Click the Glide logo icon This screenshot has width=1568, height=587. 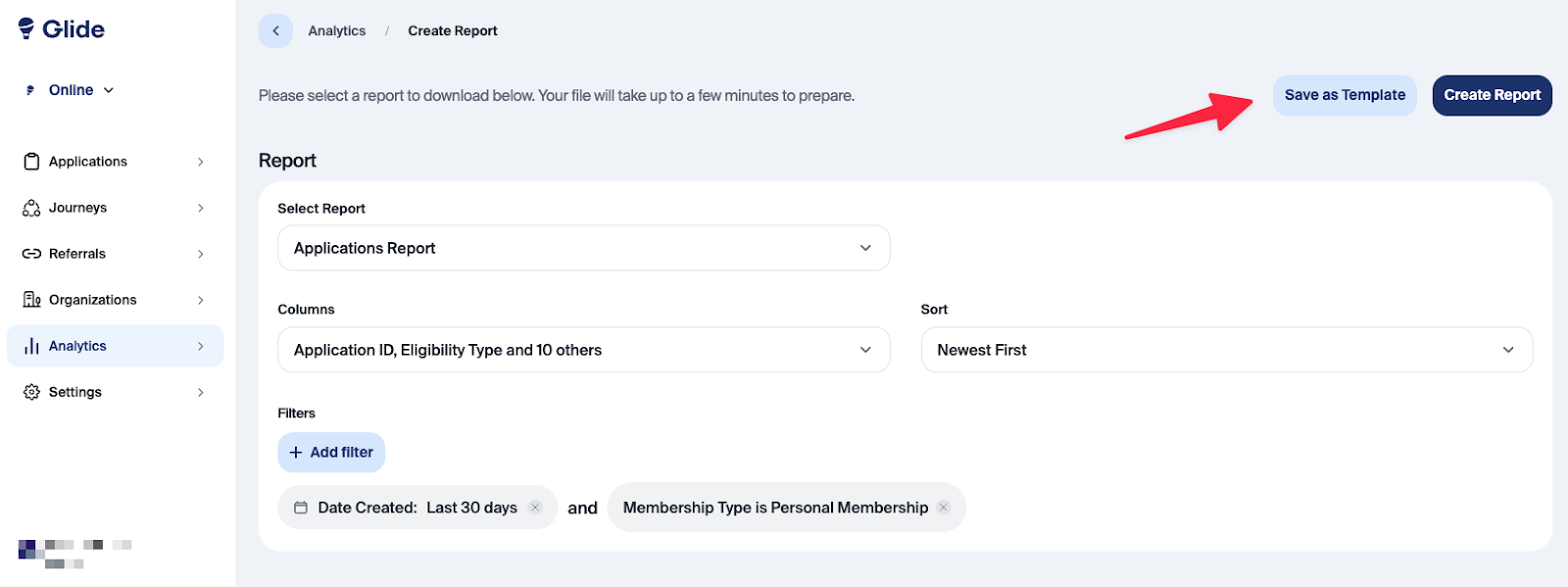26,28
